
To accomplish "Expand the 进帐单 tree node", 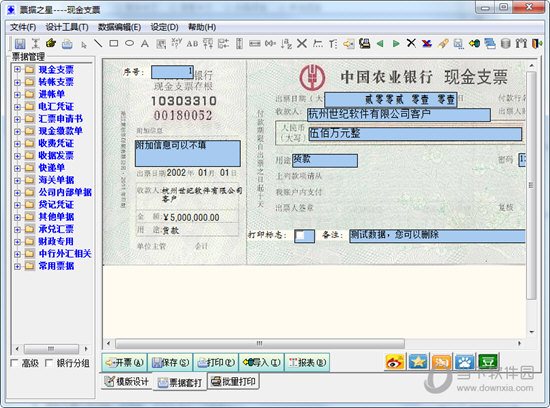I will pyautogui.click(x=17, y=94).
